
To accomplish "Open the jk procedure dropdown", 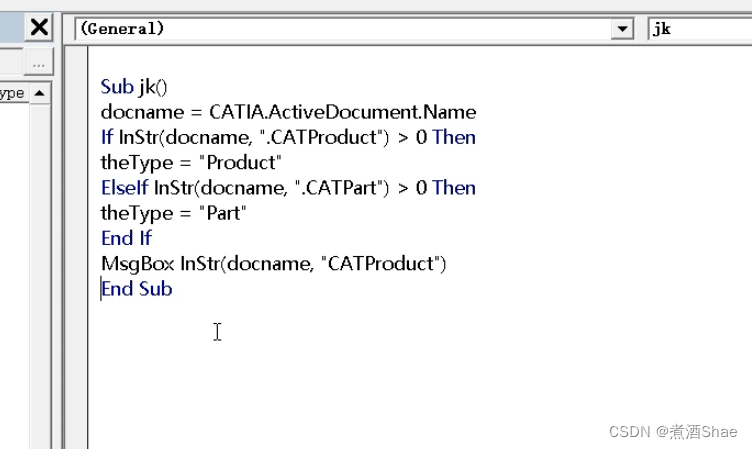I will [x=699, y=29].
